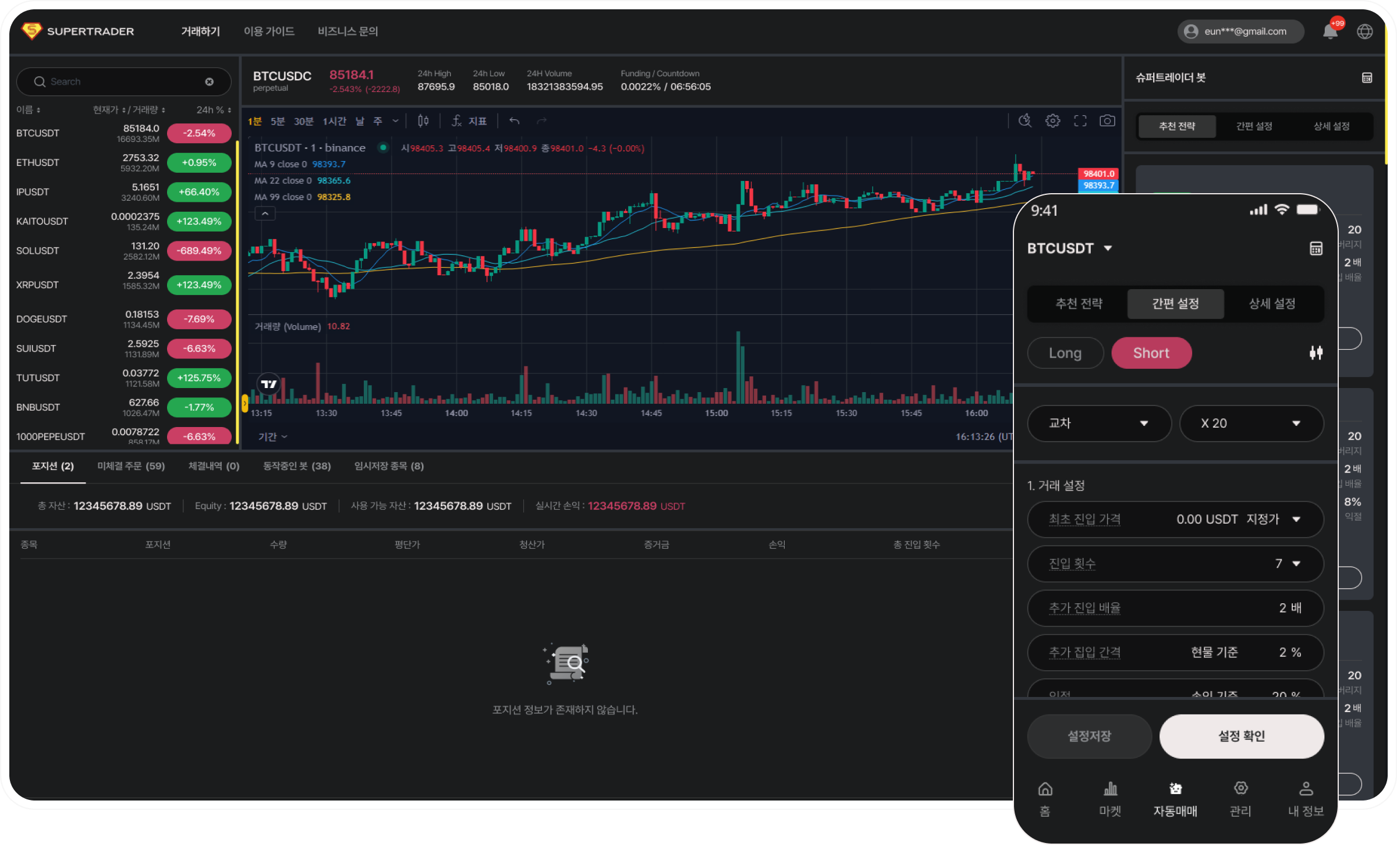Toggle the green indicator dot next to BTCUSDT
This screenshot has height=868, width=1397.
[384, 148]
